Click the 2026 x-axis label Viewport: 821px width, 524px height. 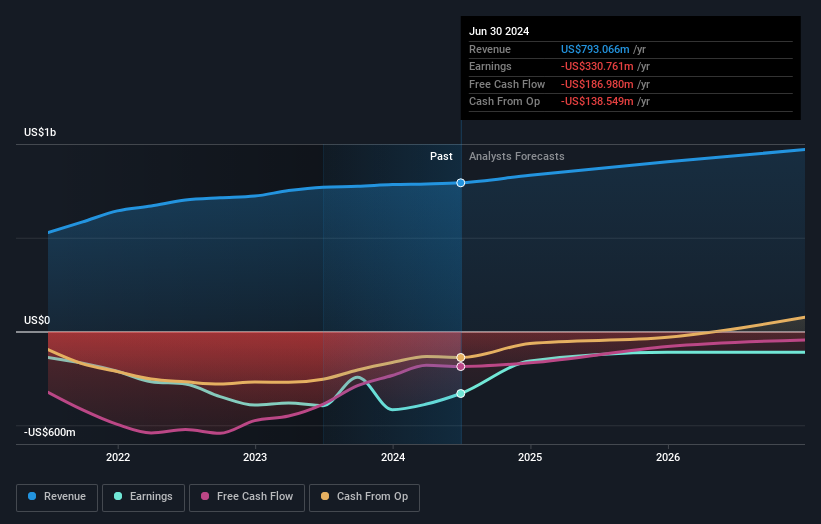pos(668,457)
